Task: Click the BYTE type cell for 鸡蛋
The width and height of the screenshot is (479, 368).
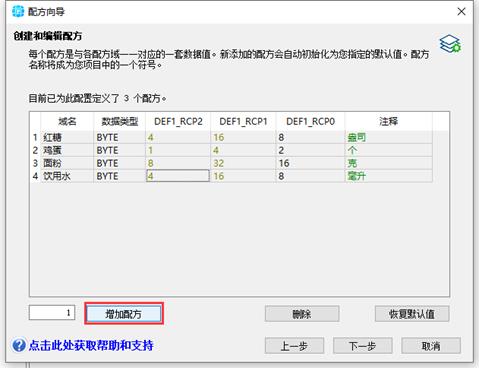Action: click(x=119, y=150)
